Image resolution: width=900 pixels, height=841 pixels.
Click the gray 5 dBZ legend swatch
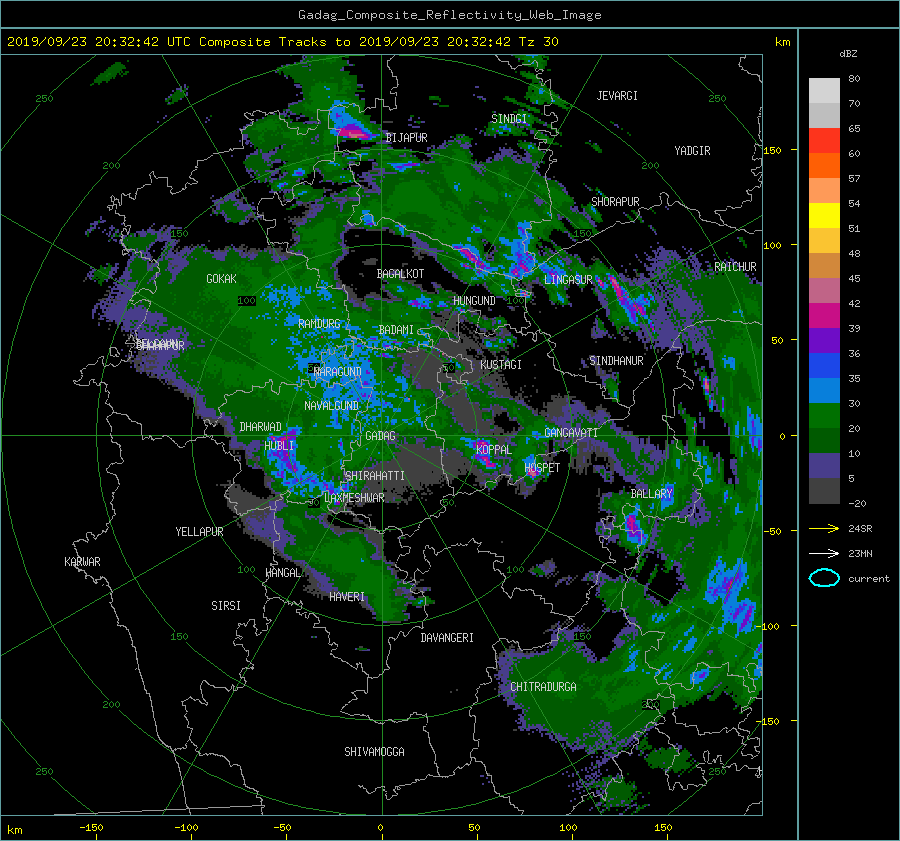pos(824,491)
